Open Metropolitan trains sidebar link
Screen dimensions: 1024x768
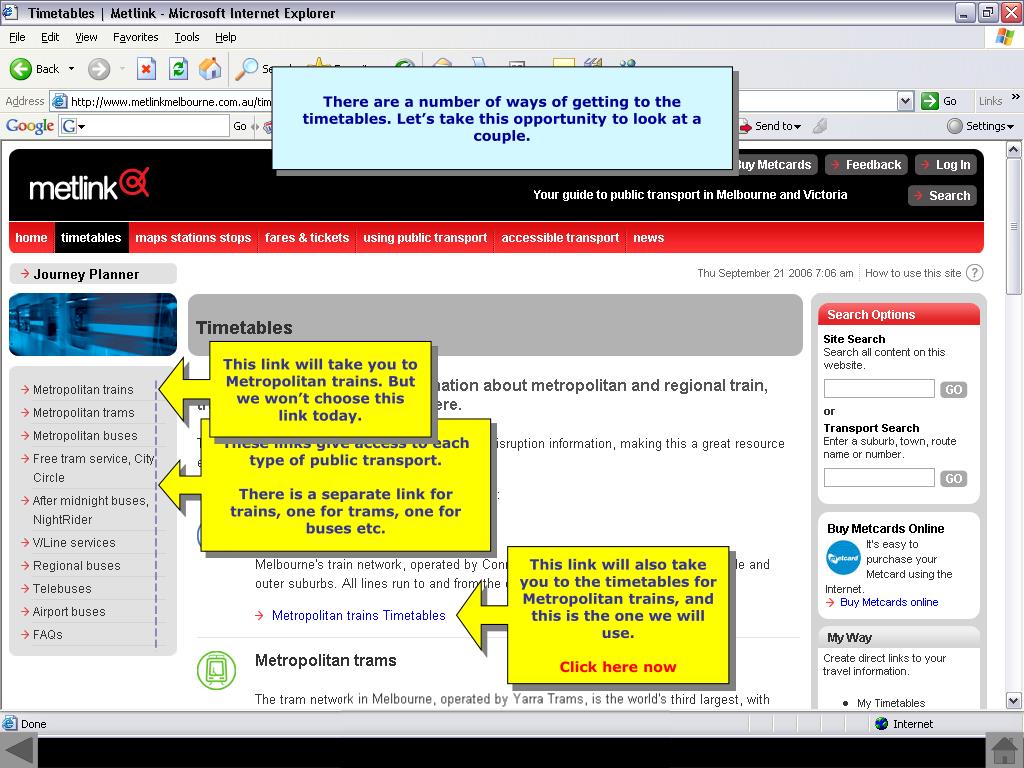pos(83,390)
